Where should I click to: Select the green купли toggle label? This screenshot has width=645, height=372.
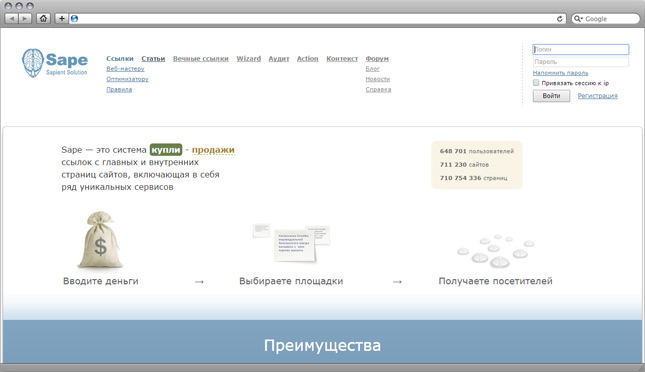[166, 150]
